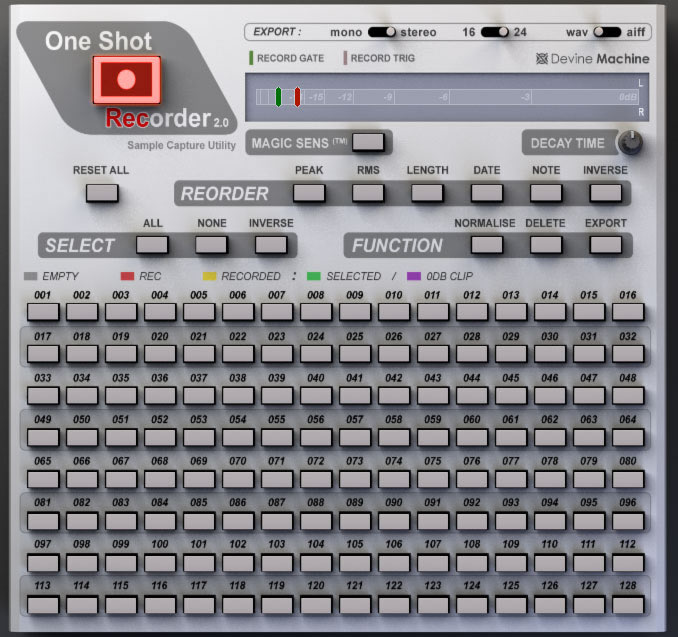Screen dimensions: 678x637
Task: Click the red record trig marker
Action: (297, 97)
